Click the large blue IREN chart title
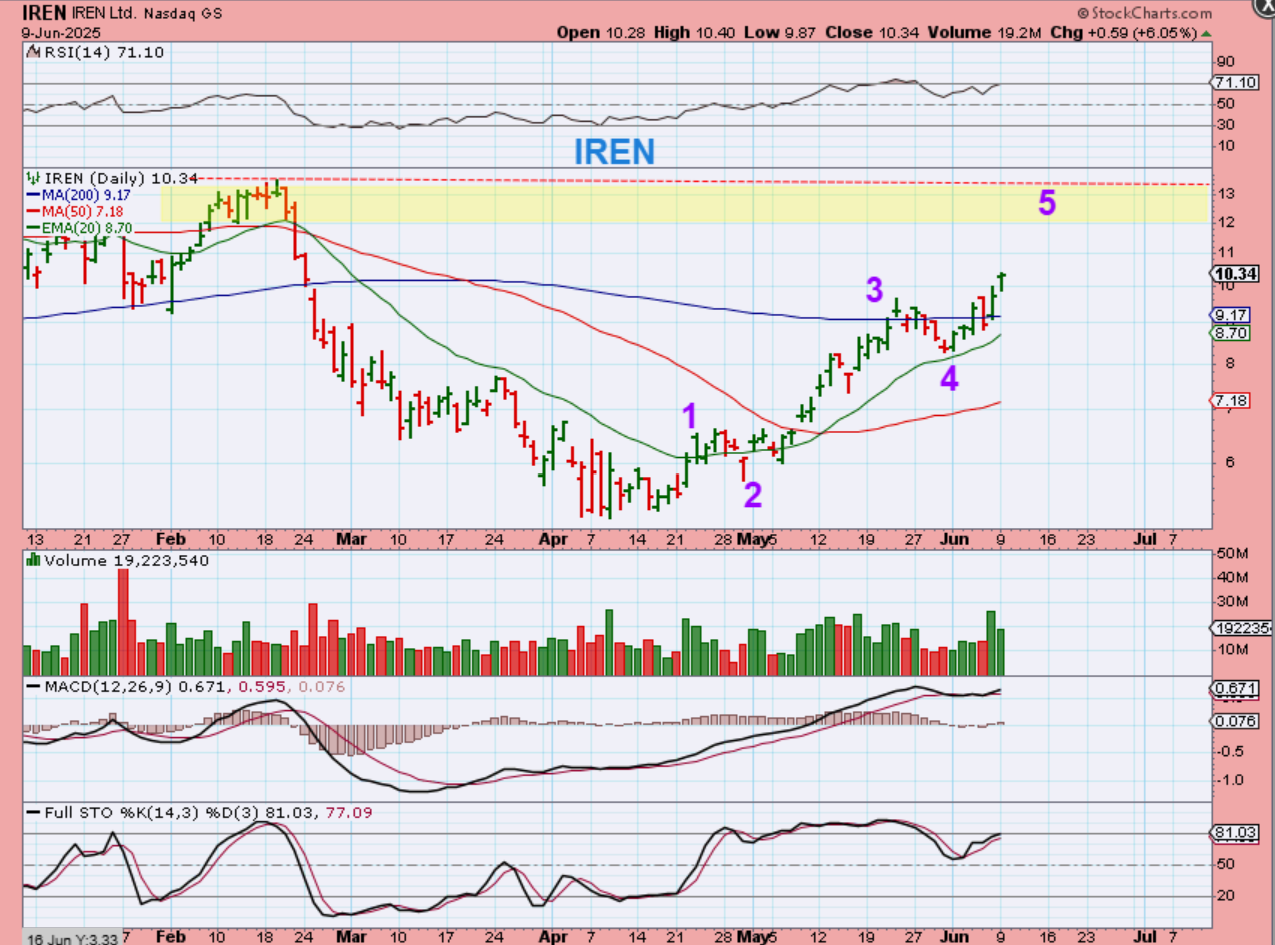This screenshot has height=945, width=1275. [x=614, y=151]
